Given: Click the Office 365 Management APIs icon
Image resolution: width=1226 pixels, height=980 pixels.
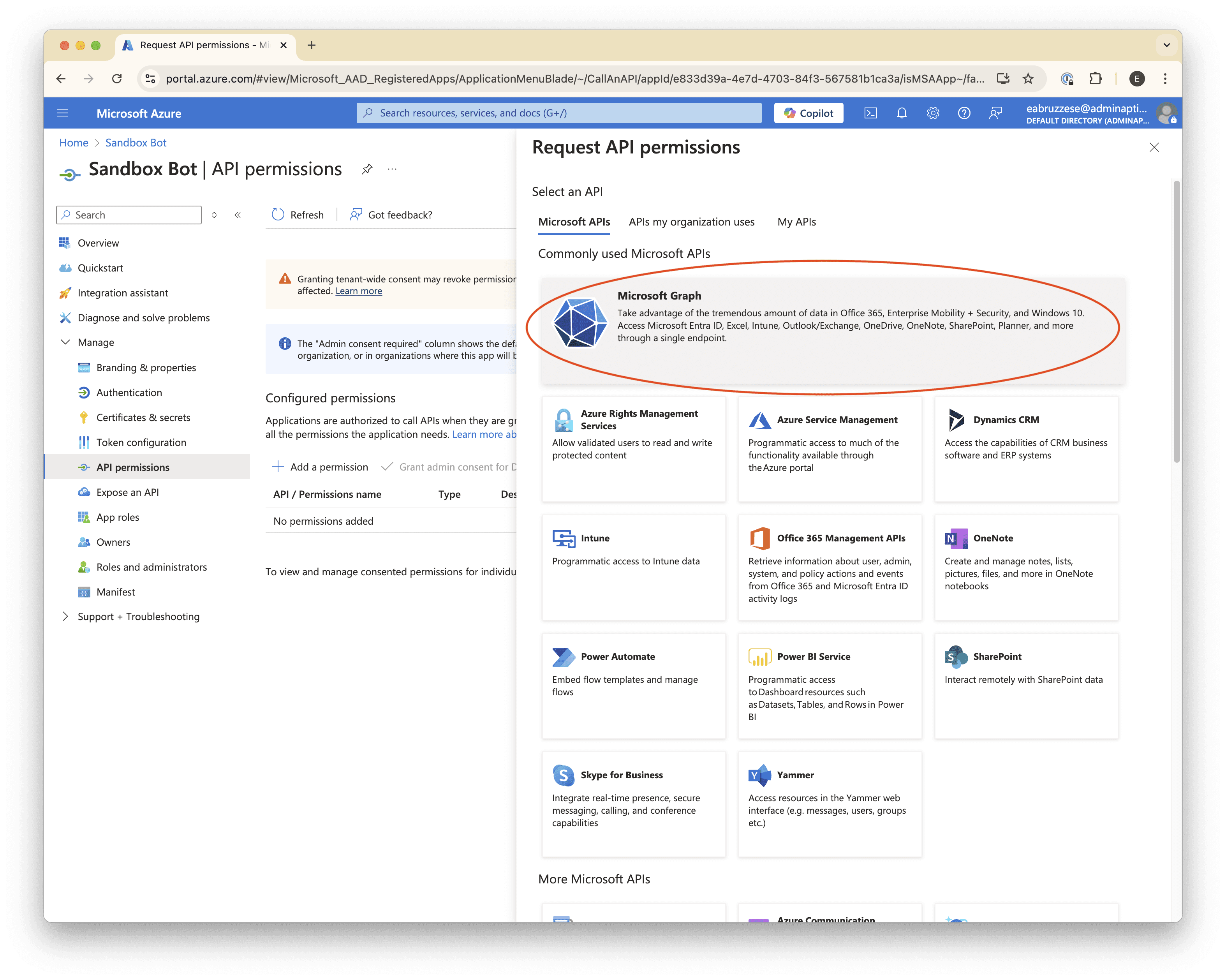Looking at the screenshot, I should [760, 538].
